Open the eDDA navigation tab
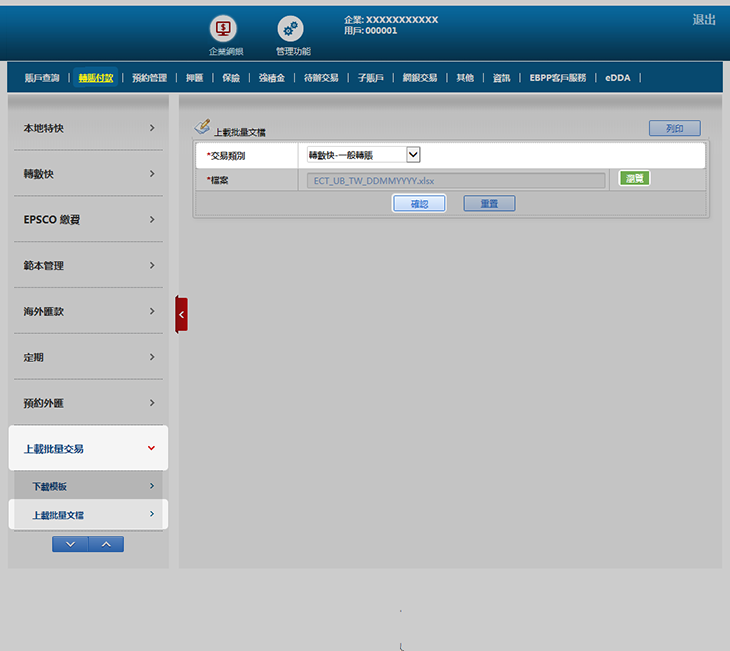Viewport: 730px width, 651px height. [618, 77]
